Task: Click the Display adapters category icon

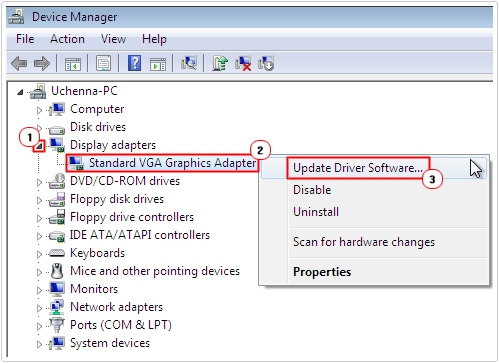Action: 57,145
